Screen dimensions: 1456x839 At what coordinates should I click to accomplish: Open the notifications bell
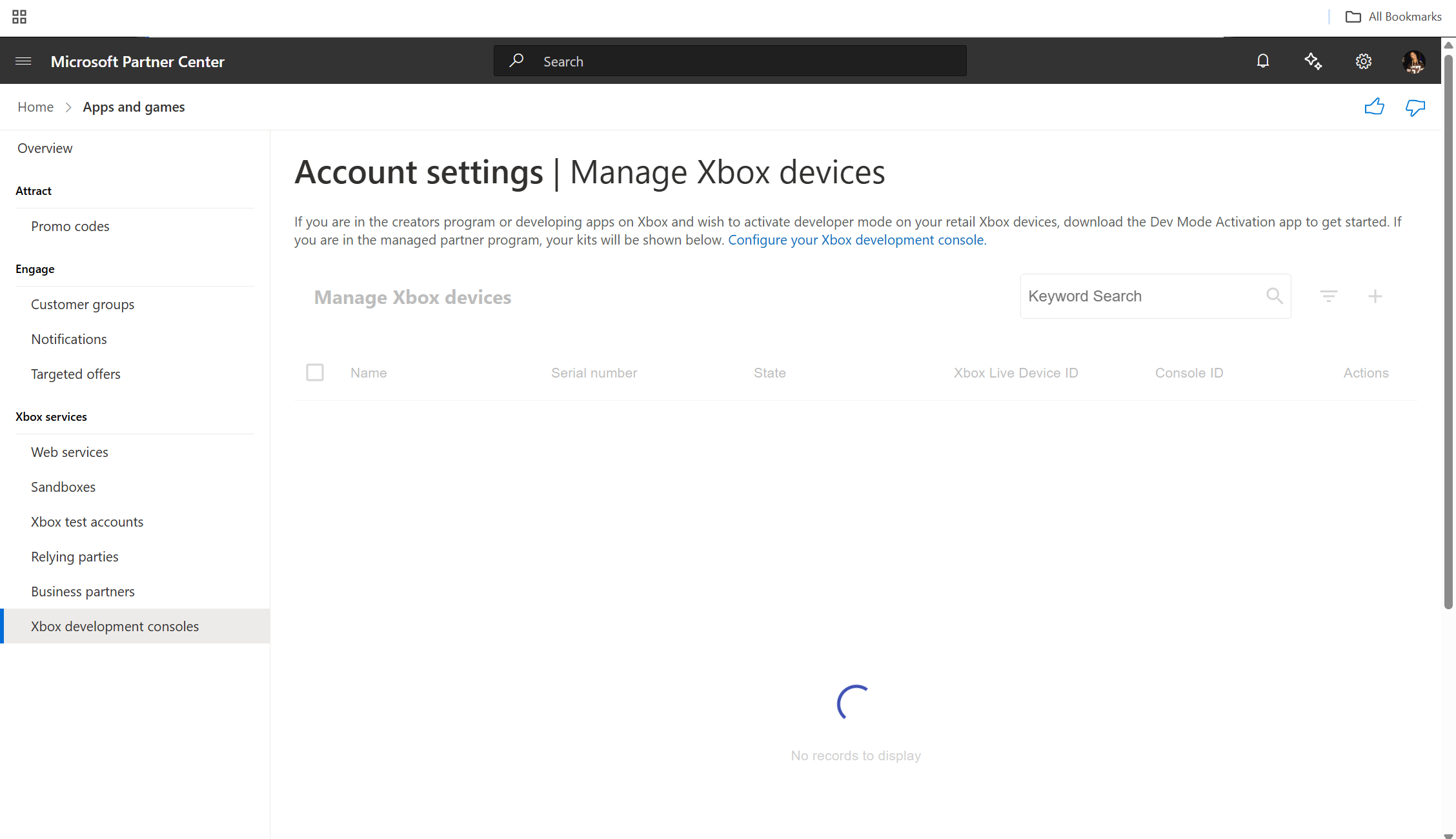click(1262, 61)
